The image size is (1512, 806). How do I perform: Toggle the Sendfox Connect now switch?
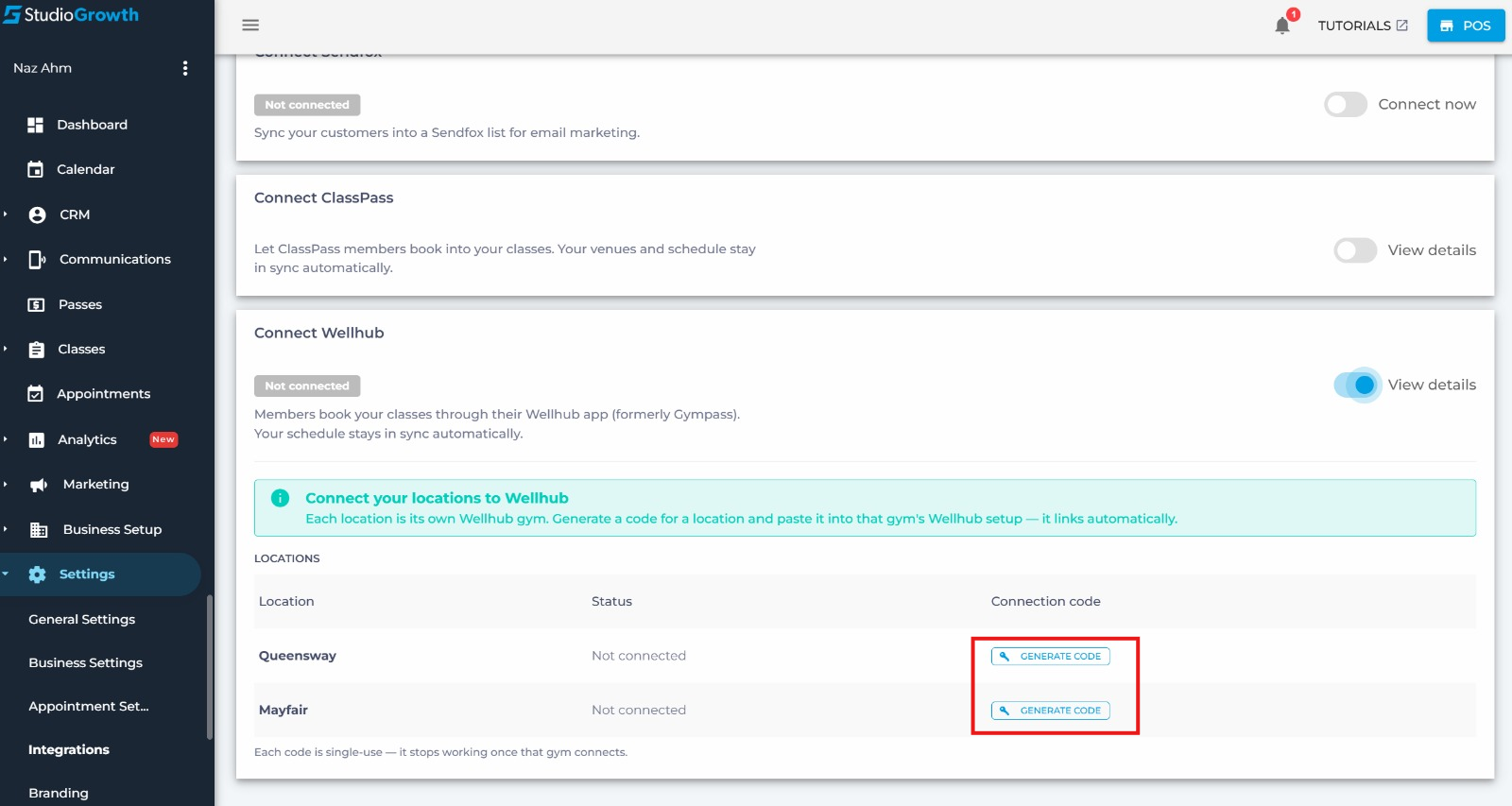(1346, 104)
